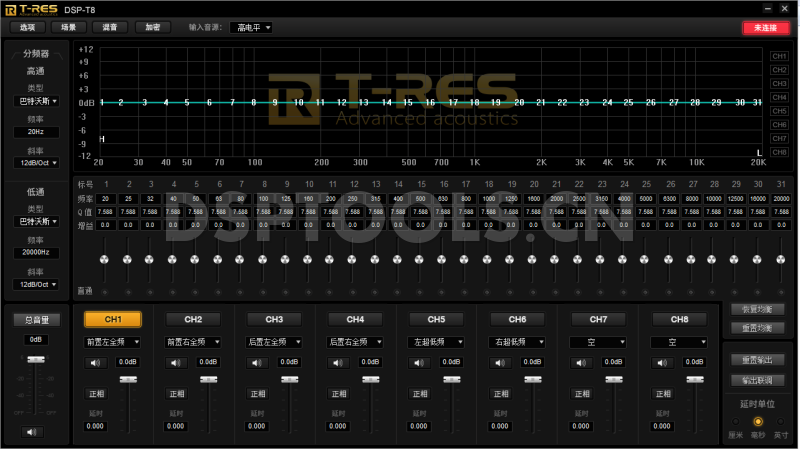
Task: Click low-pass frequency field 20000Hz
Action: 36,253
